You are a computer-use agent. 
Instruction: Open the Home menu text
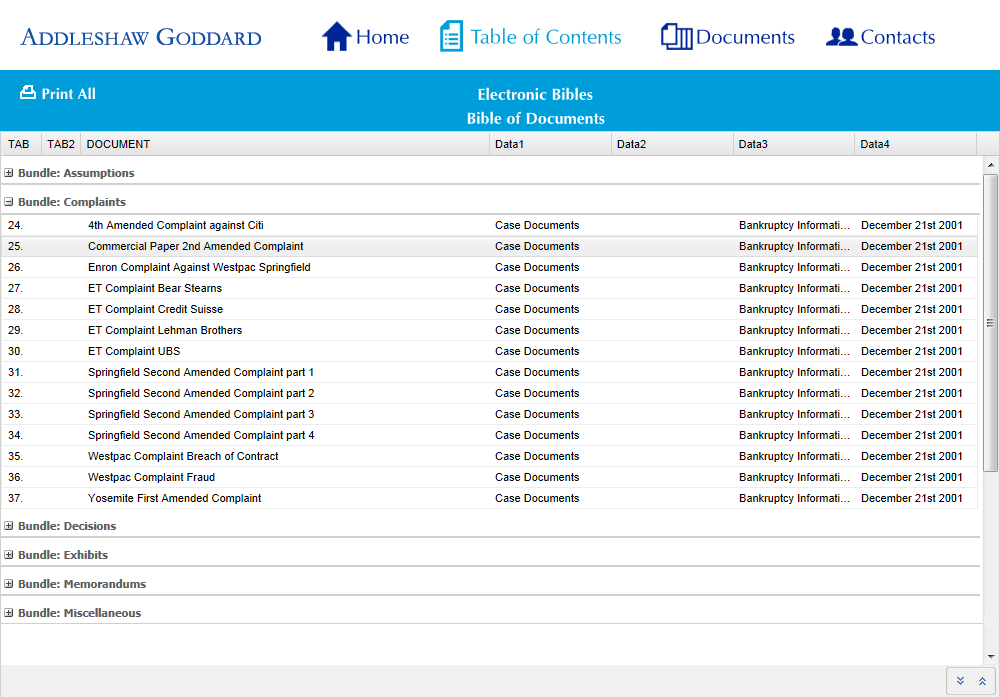pos(383,37)
